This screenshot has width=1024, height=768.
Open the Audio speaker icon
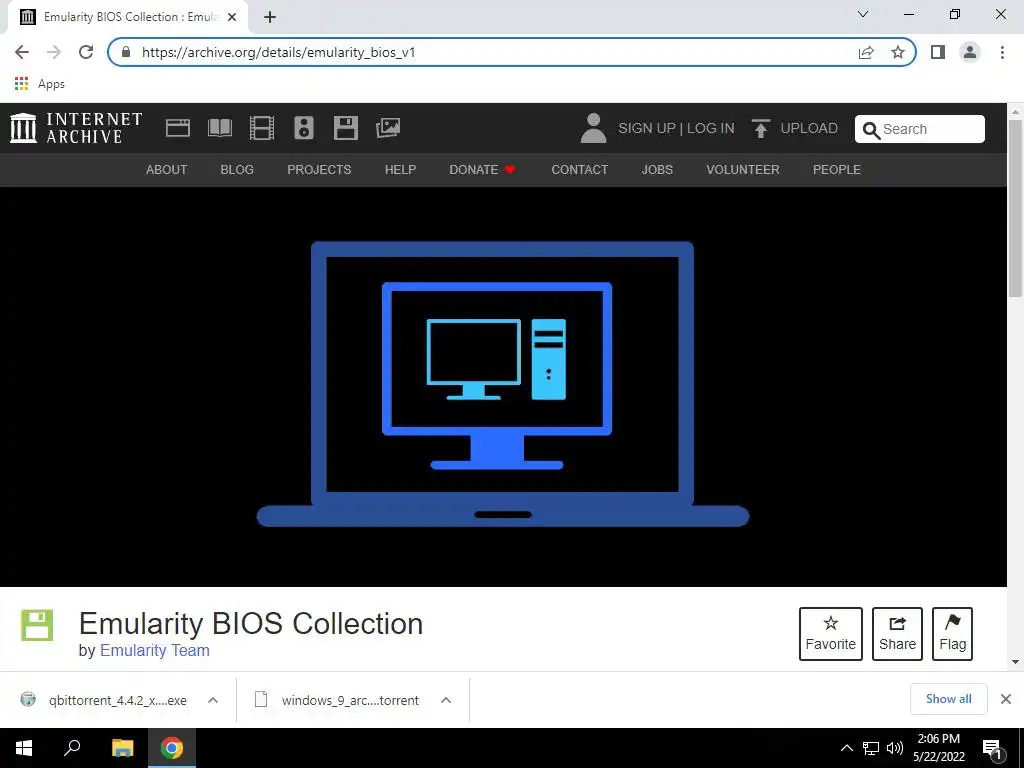[304, 128]
